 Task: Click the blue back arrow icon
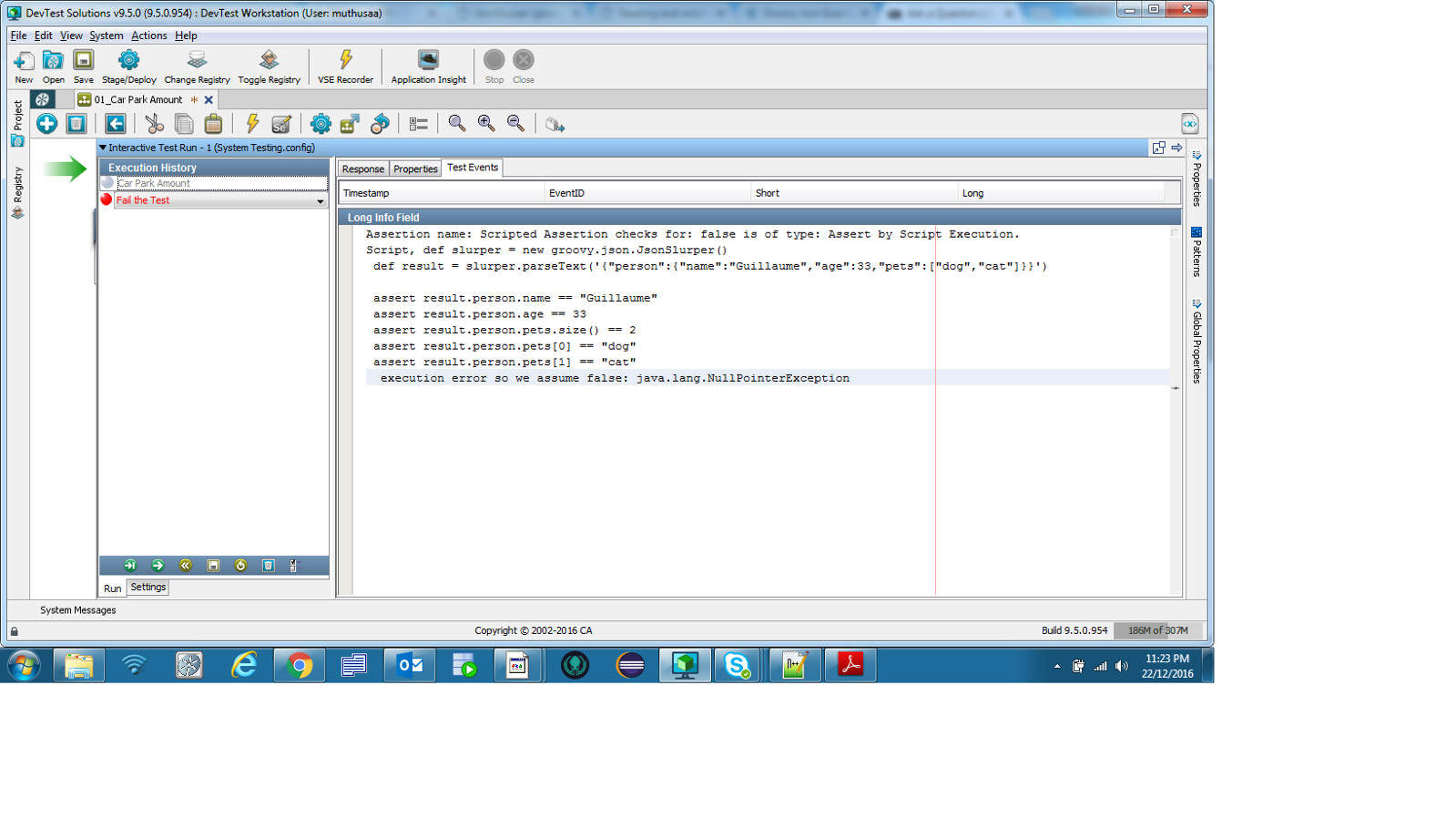click(x=115, y=124)
